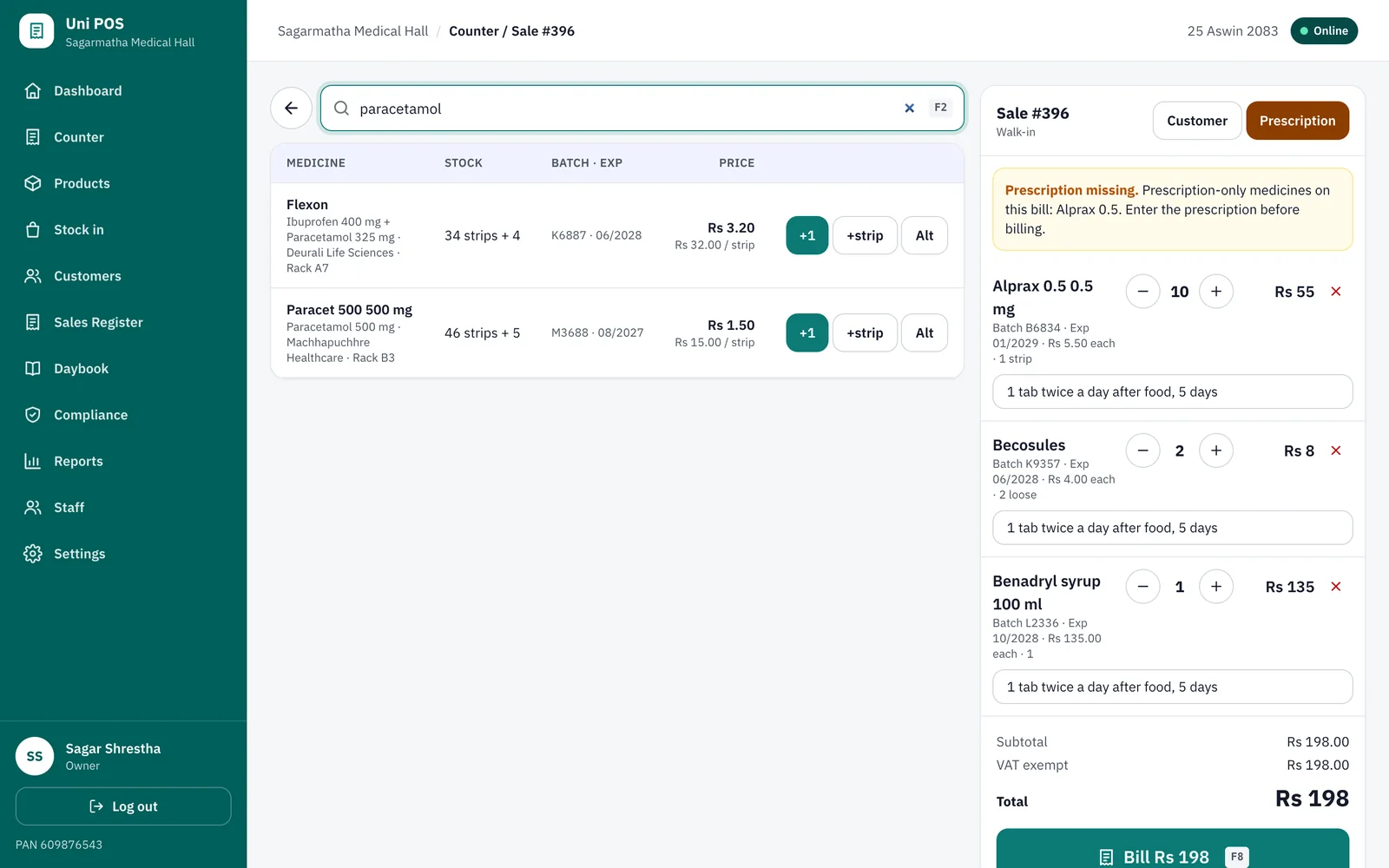Viewport: 1389px width, 868px height.
Task: Log out of the POS
Action: [x=123, y=806]
